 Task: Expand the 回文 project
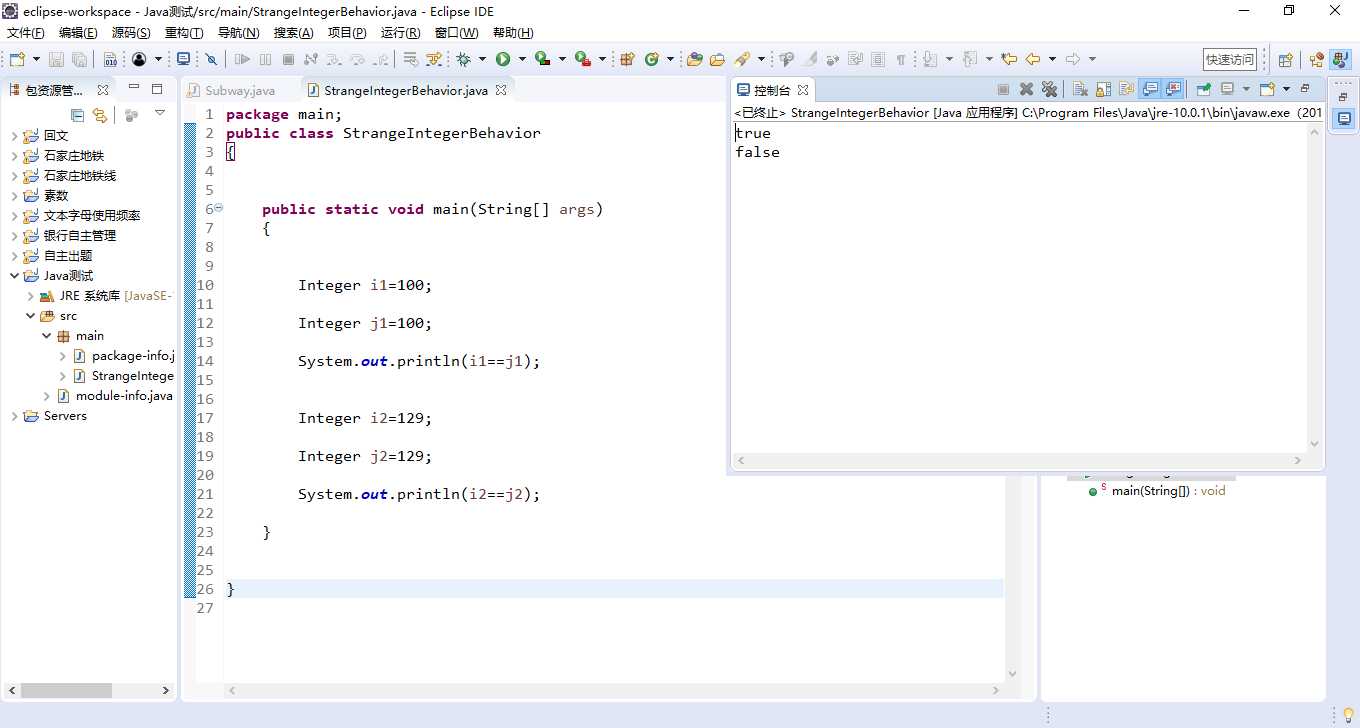tap(14, 136)
